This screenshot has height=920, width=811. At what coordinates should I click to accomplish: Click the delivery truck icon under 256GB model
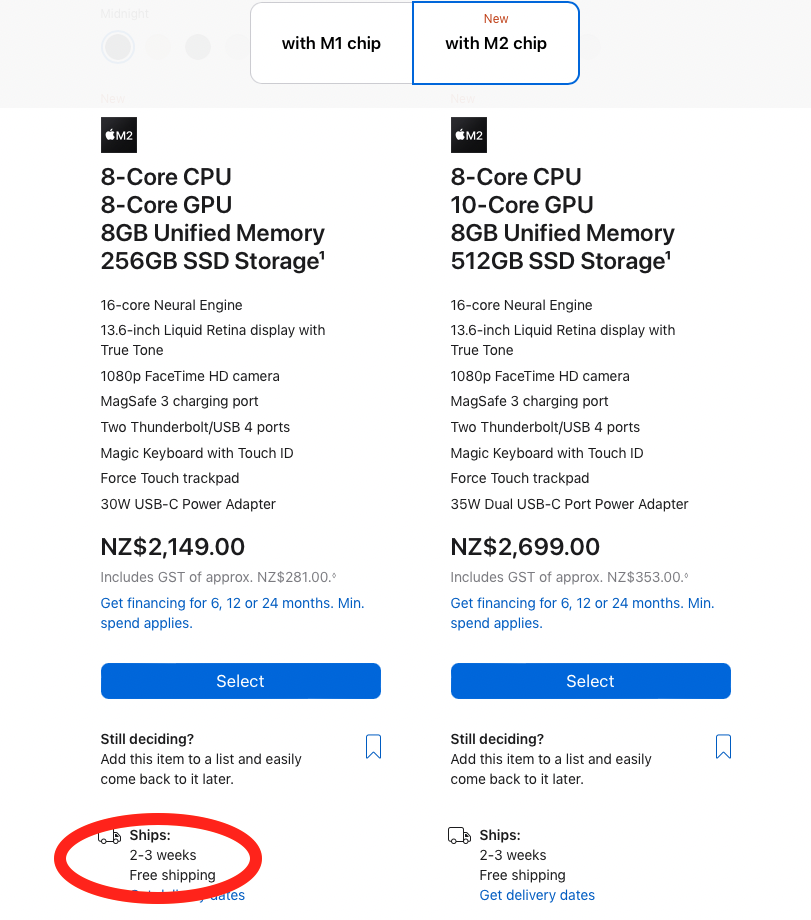tap(109, 836)
